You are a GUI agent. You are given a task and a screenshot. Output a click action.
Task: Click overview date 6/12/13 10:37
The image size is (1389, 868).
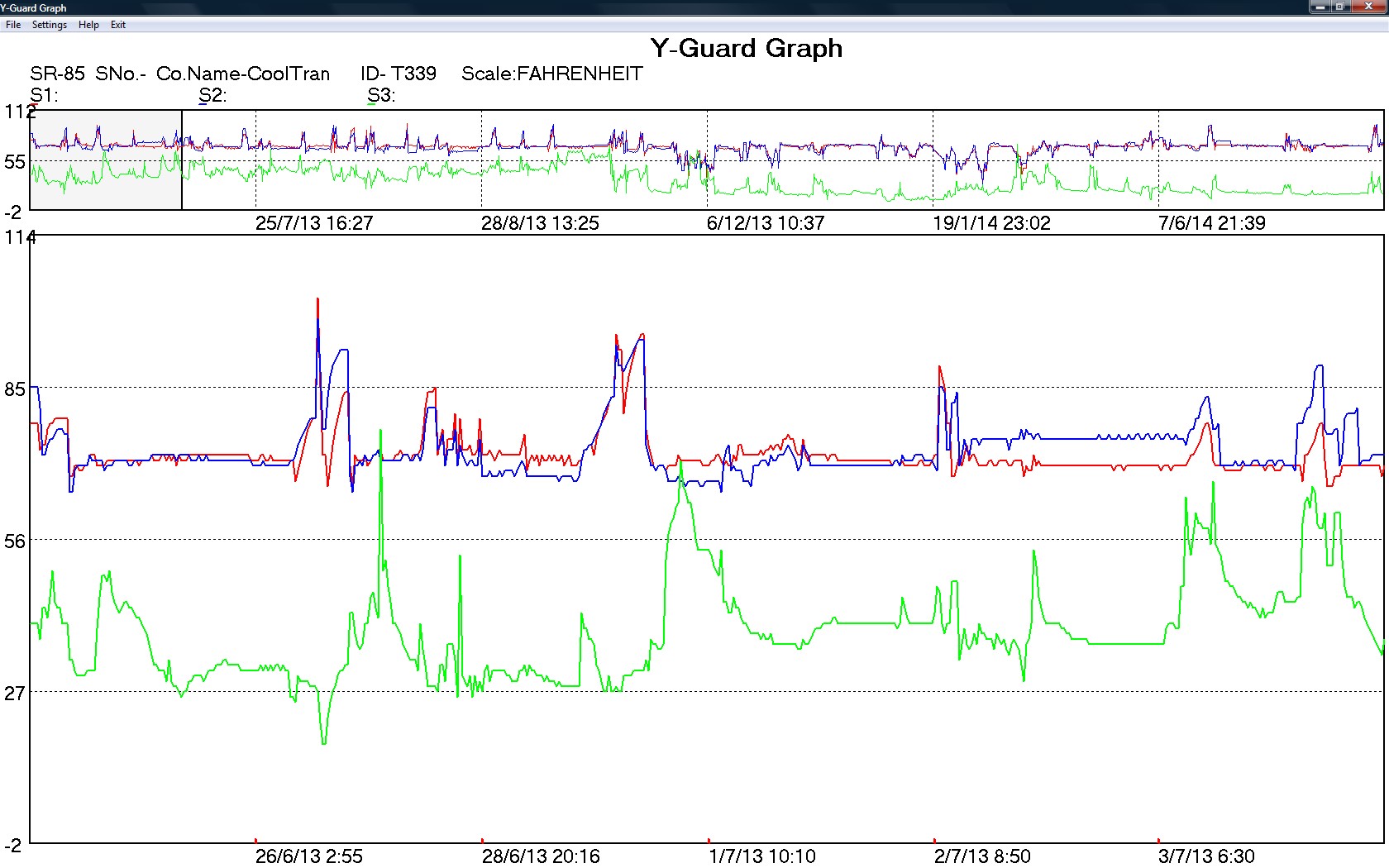tap(766, 223)
